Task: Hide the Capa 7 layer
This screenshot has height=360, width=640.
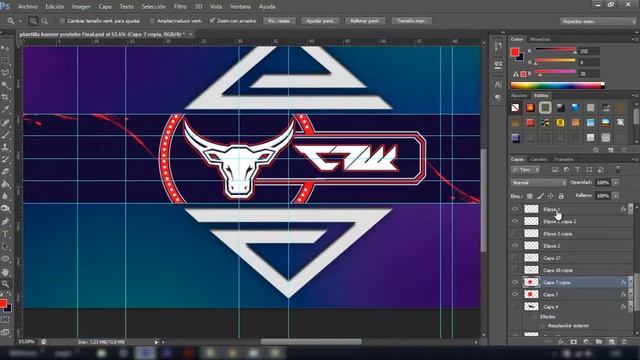Action: click(x=515, y=294)
